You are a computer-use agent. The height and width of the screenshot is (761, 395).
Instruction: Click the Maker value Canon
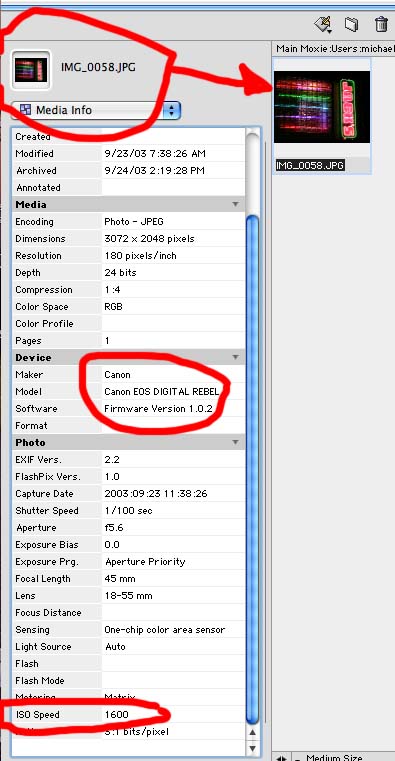[x=117, y=375]
